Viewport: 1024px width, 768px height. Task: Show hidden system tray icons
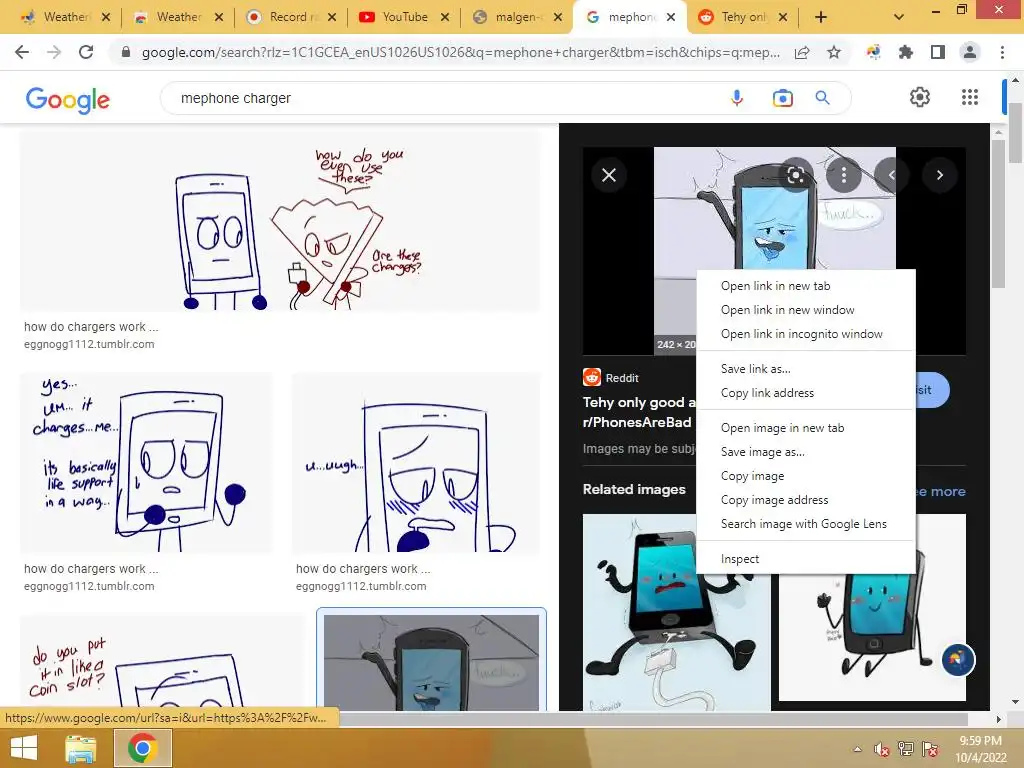857,749
